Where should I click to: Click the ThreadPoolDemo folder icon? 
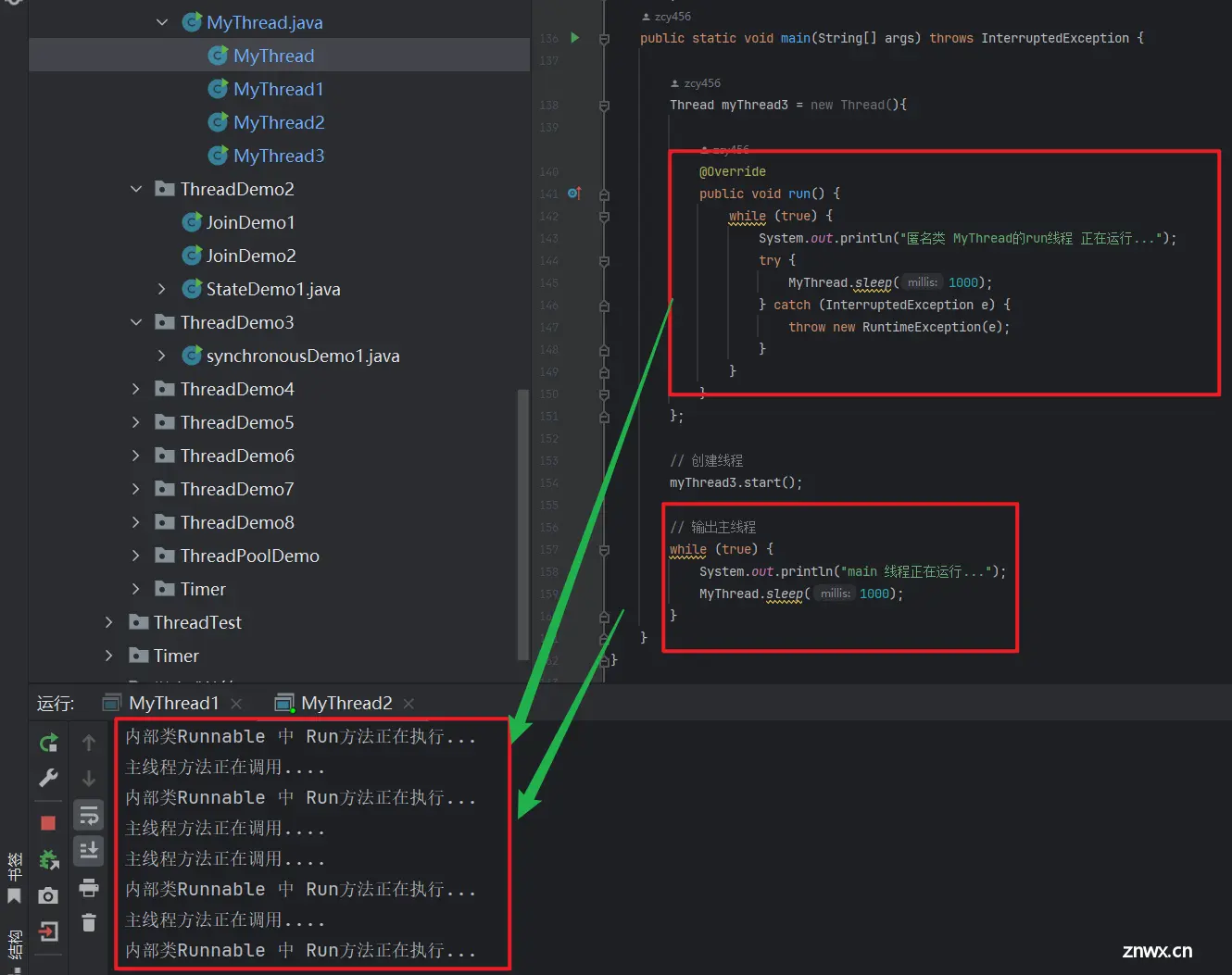(x=165, y=556)
